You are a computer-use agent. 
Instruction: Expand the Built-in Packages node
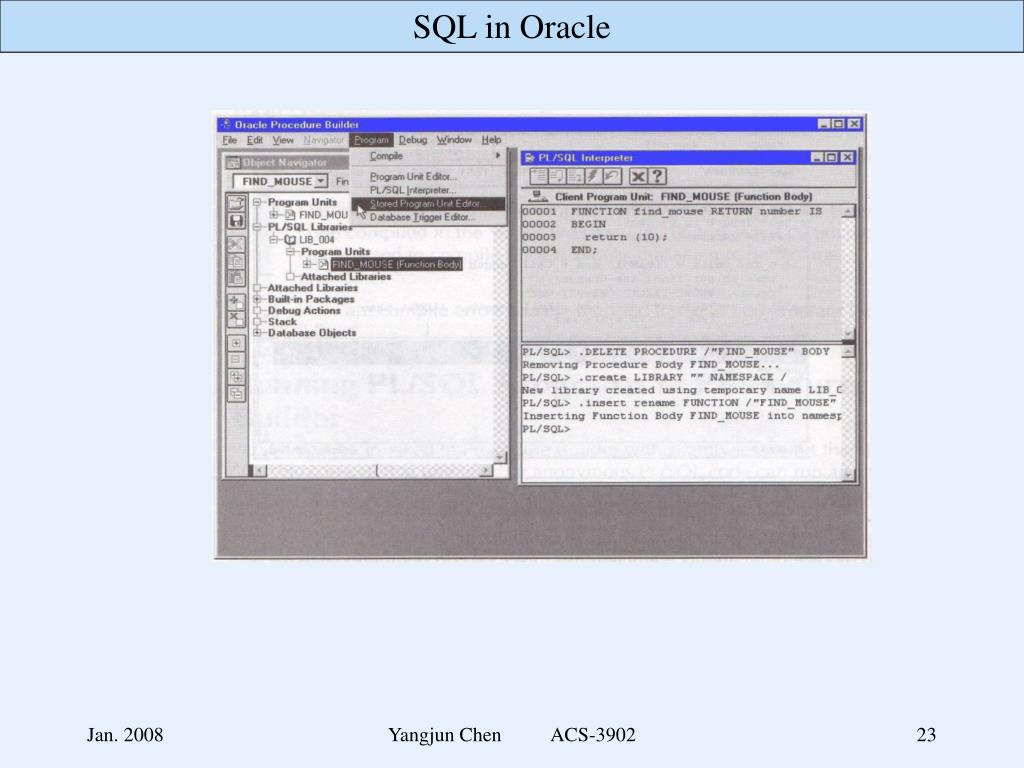pos(257,299)
